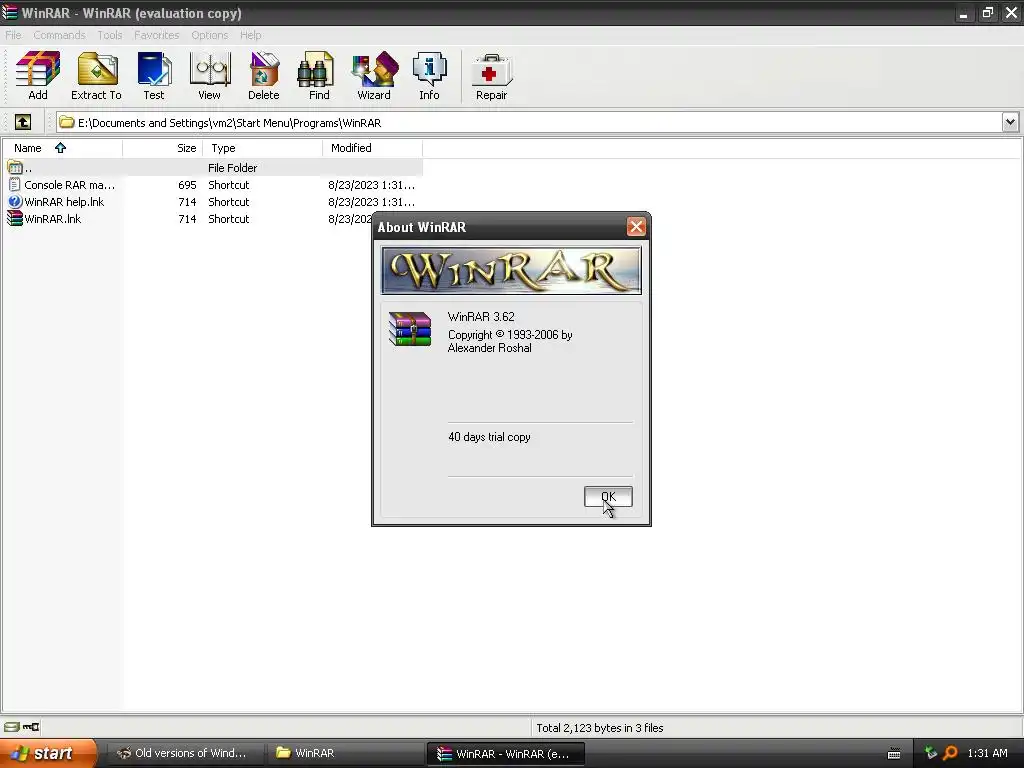Click the orange magnifier tray icon

[x=950, y=753]
